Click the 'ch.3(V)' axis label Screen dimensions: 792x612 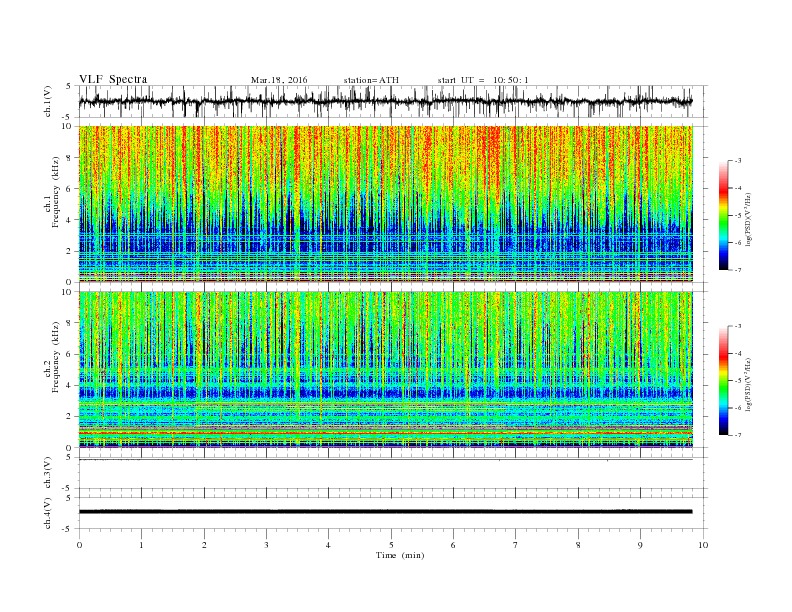click(x=48, y=472)
